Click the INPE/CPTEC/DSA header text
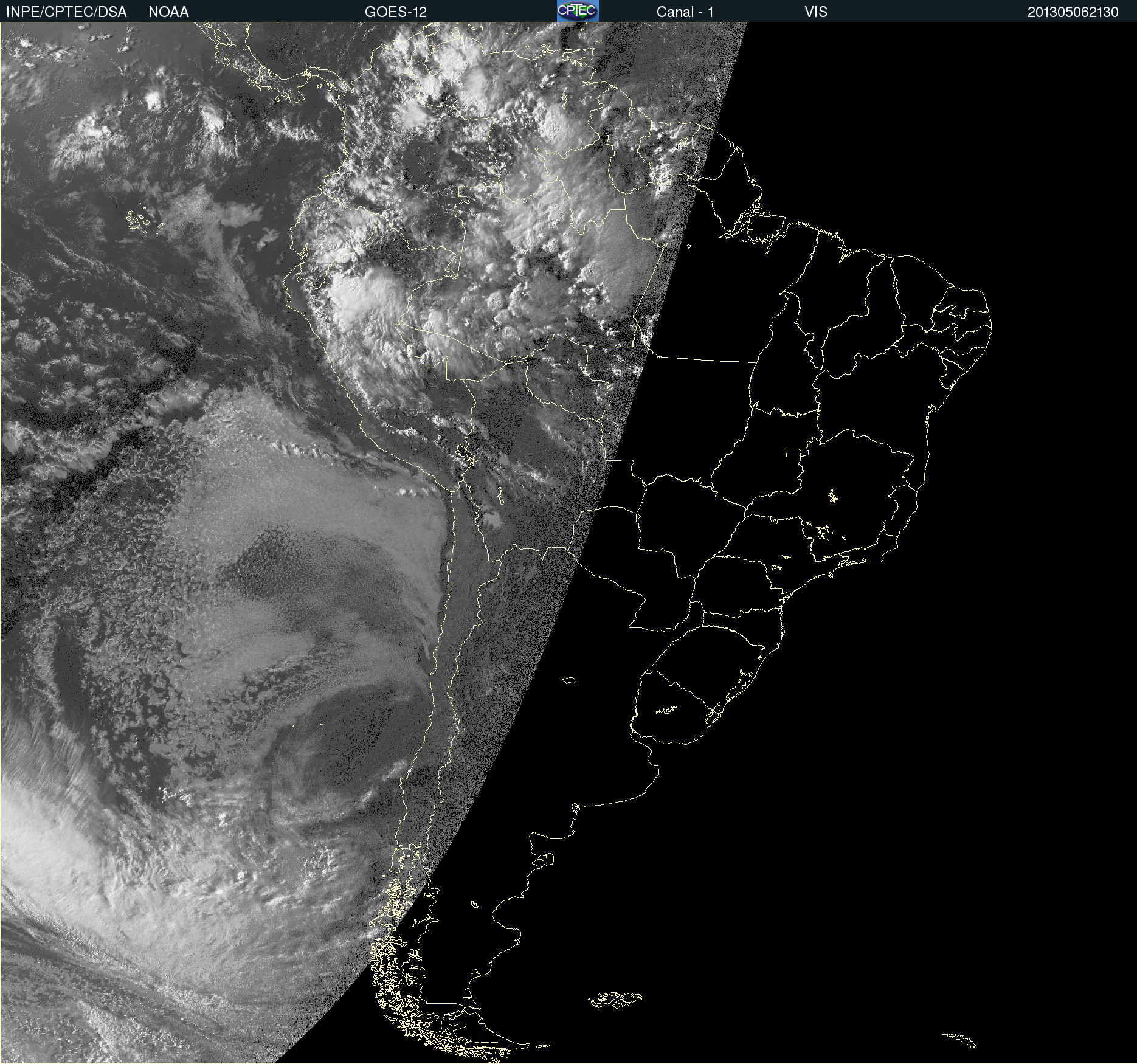This screenshot has width=1137, height=1064. click(66, 12)
